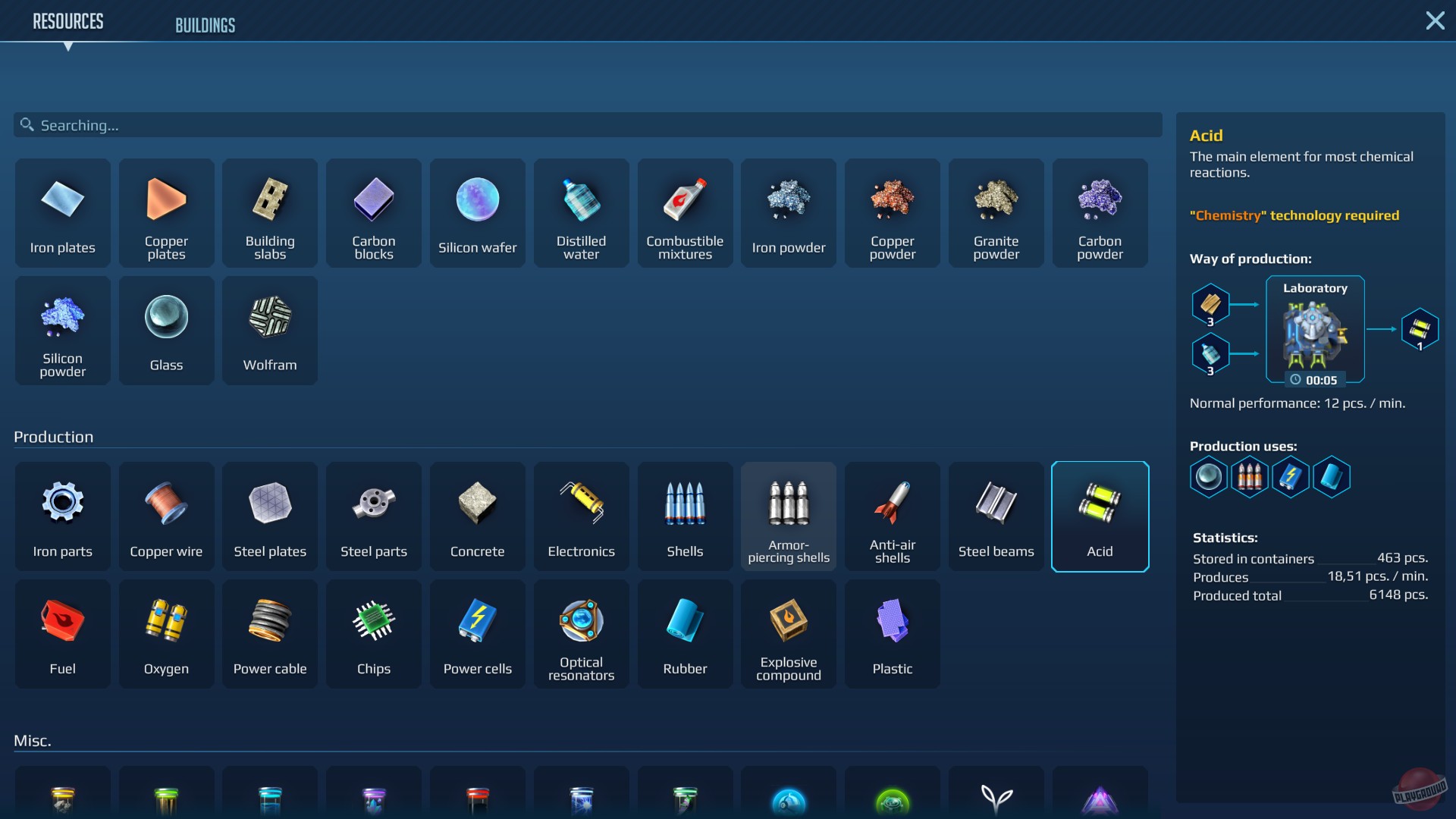Switch to the Resources tab
Image resolution: width=1456 pixels, height=819 pixels.
(x=68, y=20)
